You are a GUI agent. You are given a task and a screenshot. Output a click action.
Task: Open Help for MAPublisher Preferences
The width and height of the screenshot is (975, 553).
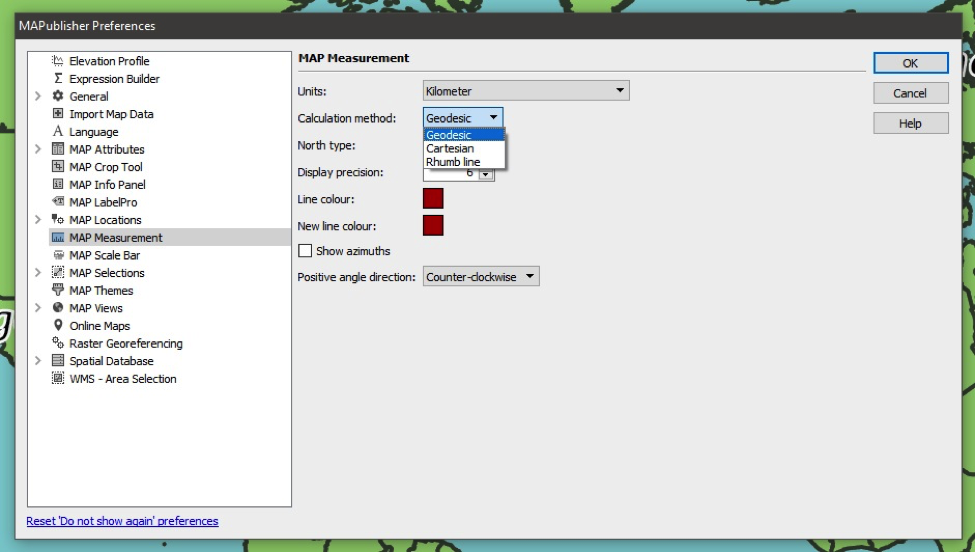(910, 123)
